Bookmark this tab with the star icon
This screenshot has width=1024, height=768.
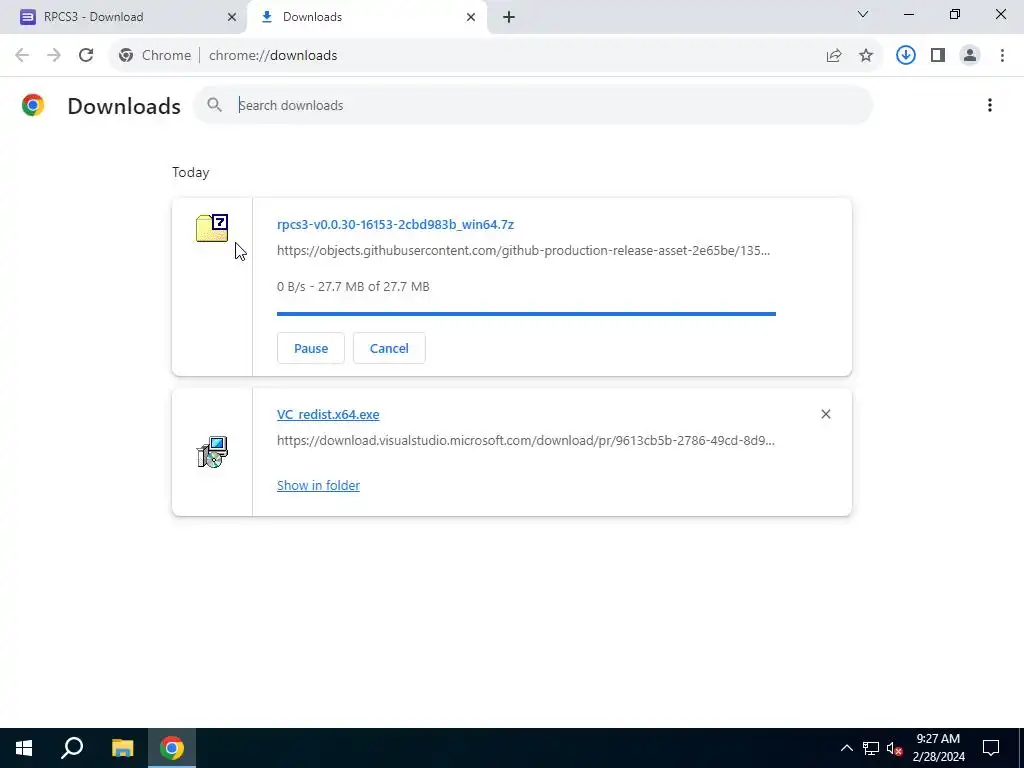[x=866, y=56]
